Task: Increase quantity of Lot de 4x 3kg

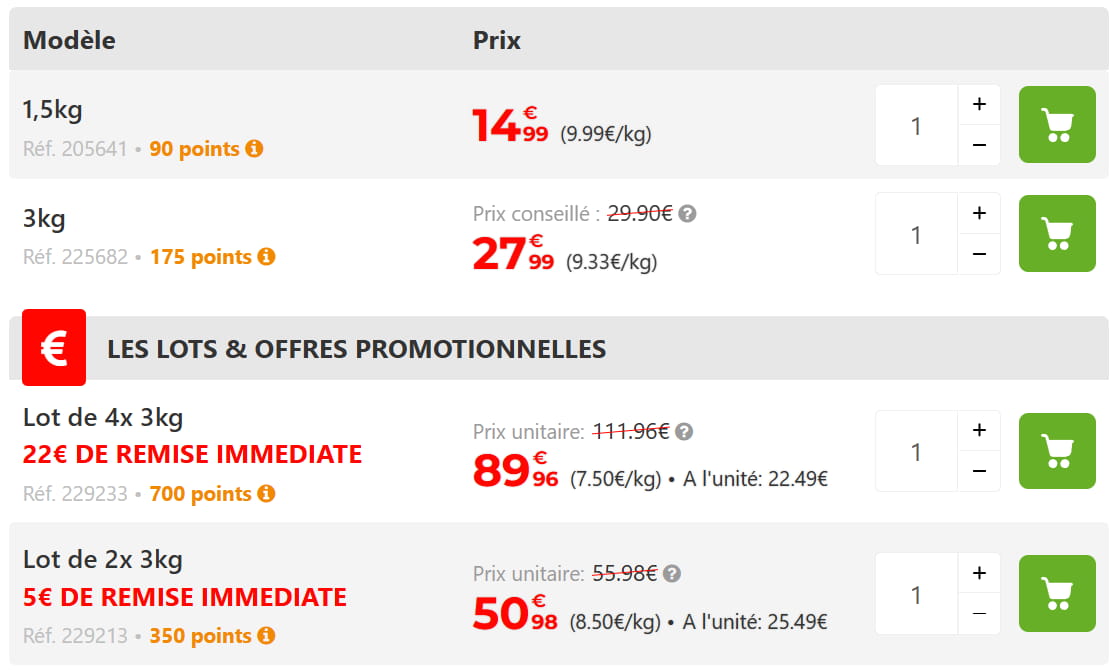Action: [979, 429]
